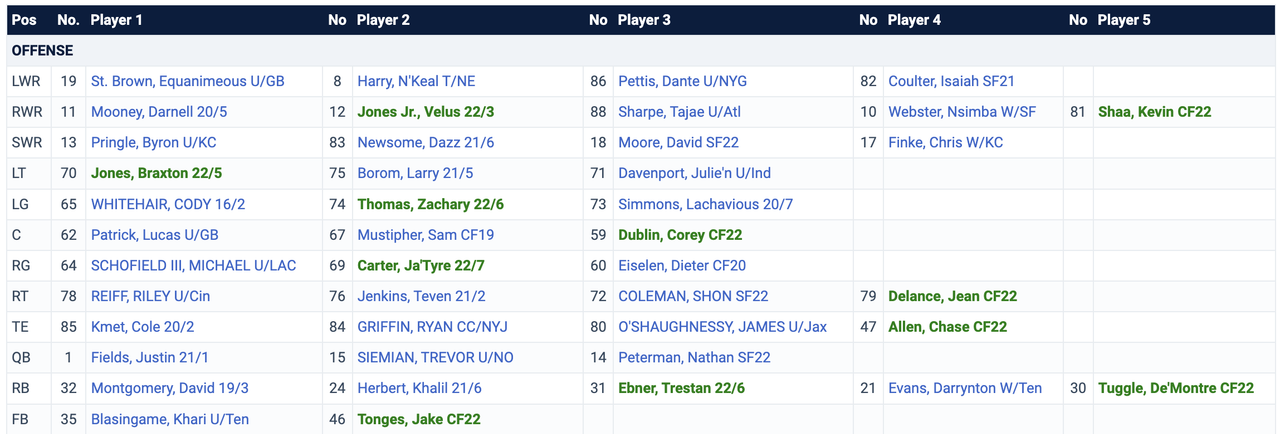
Task: Click Jenkins, Teven 21/2 link
Action: click(421, 296)
